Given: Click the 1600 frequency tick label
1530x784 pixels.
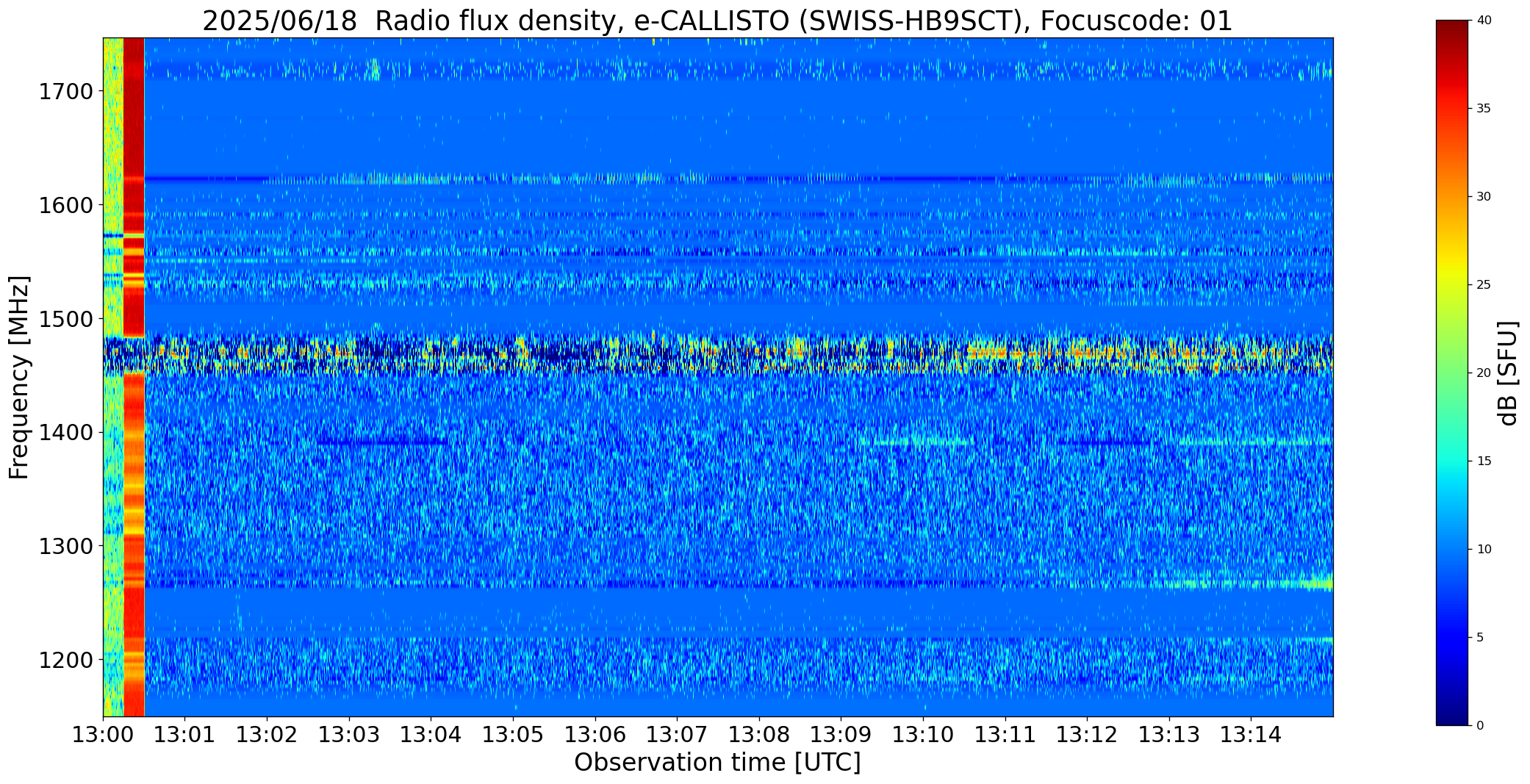Looking at the screenshot, I should (66, 206).
